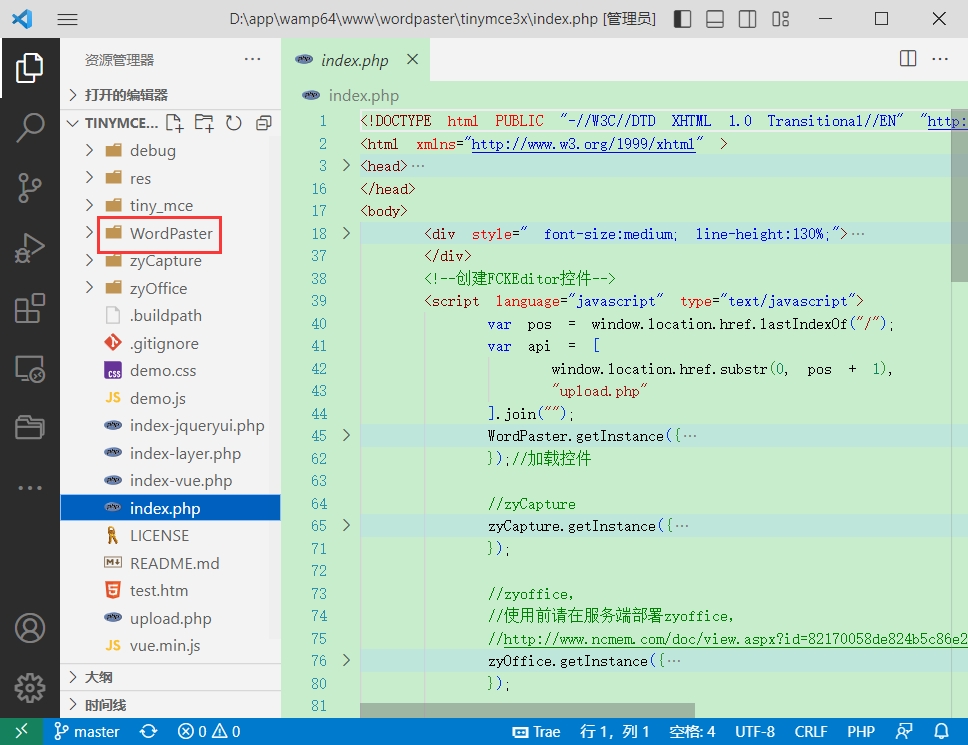Toggle bottom panel layout button
The width and height of the screenshot is (968, 745).
pos(714,19)
